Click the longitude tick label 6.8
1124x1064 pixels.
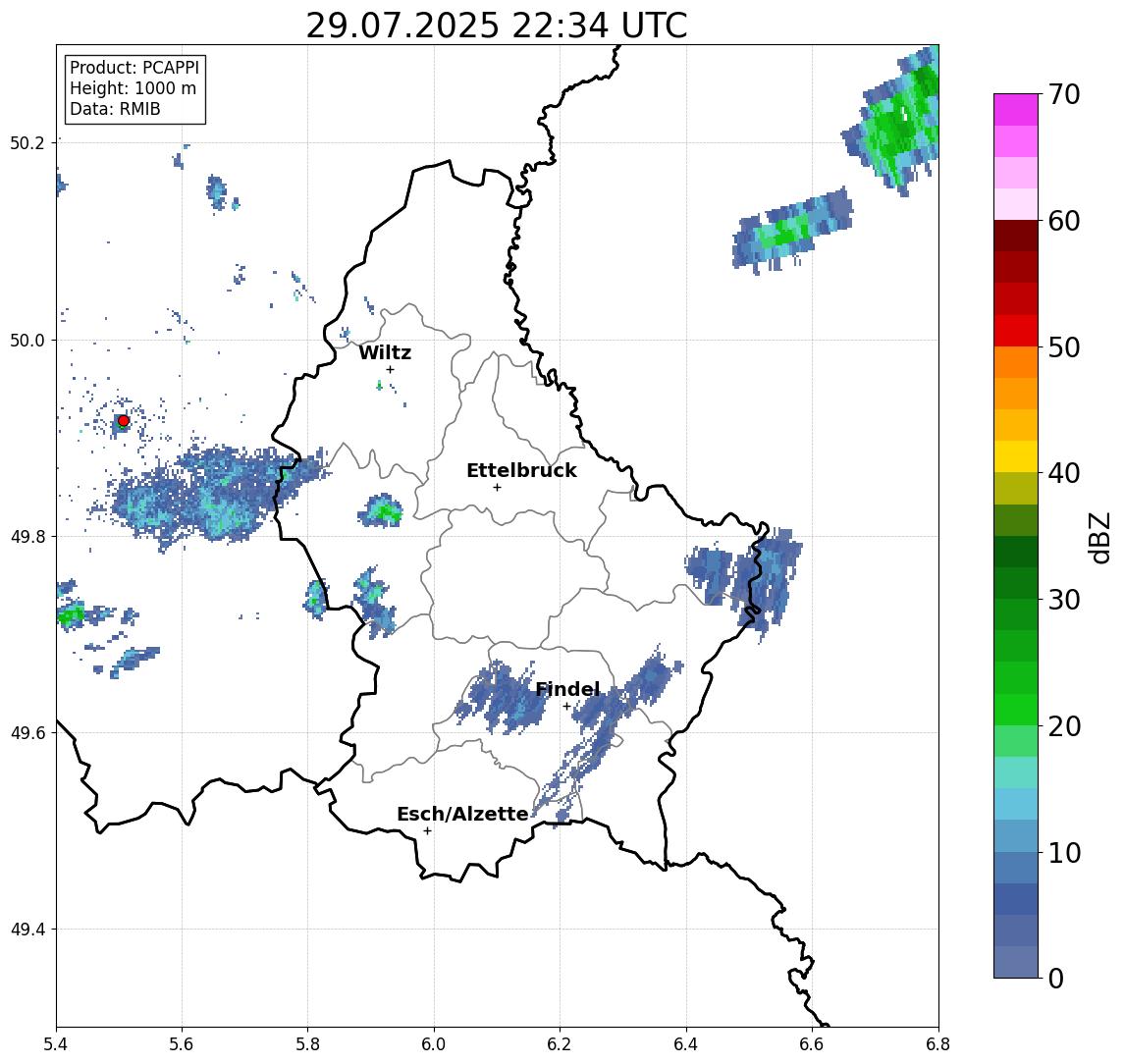[x=937, y=1044]
